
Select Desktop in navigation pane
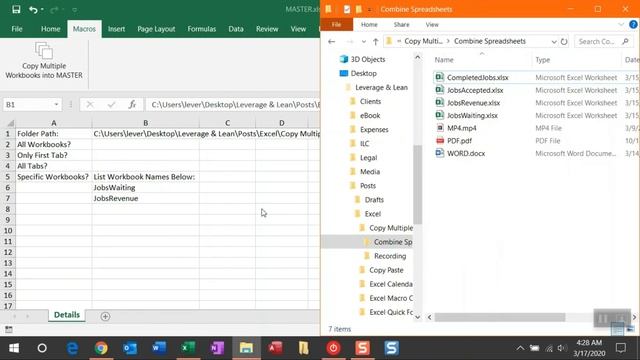tap(363, 73)
